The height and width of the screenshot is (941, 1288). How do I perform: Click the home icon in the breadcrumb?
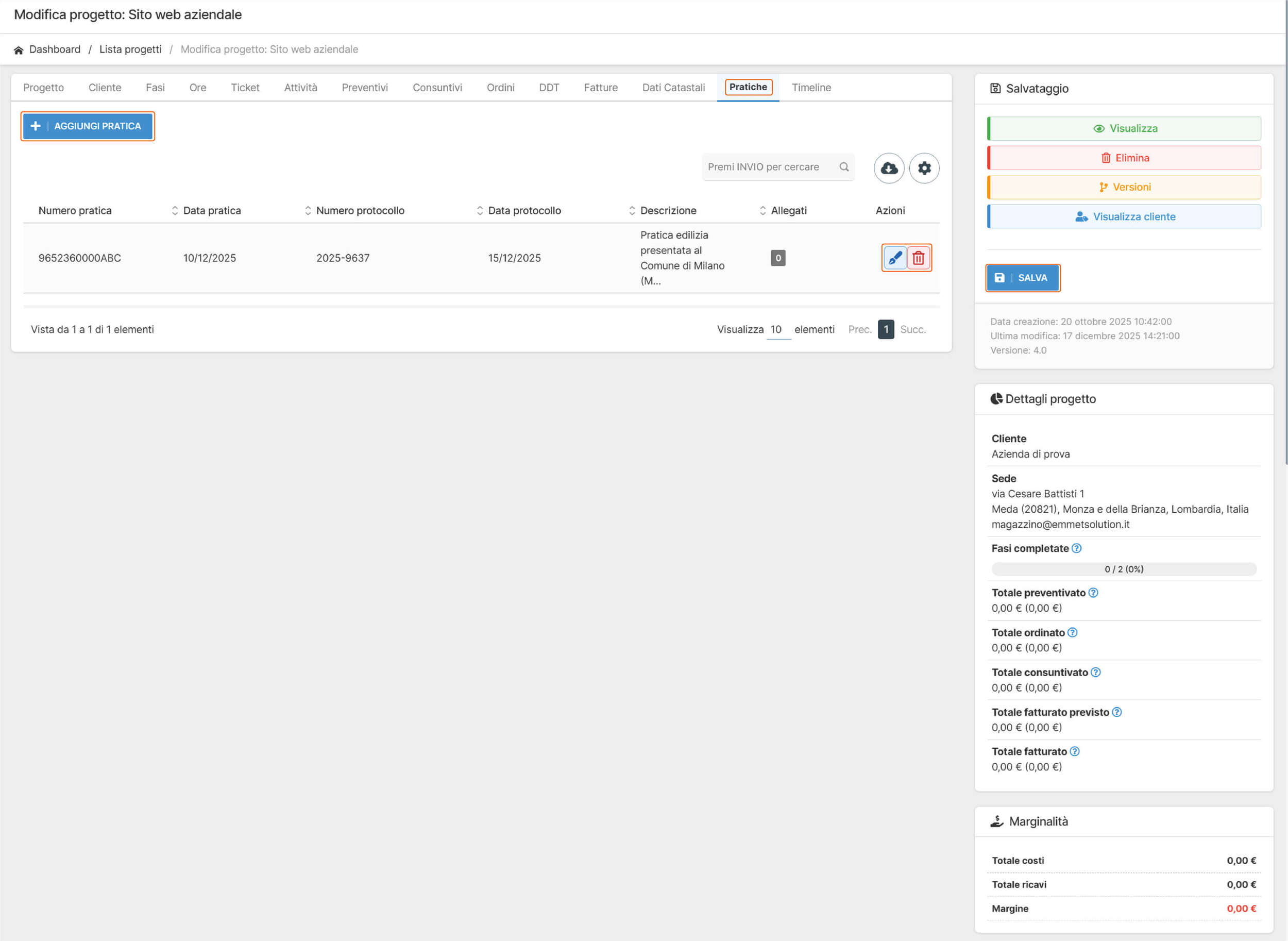18,49
